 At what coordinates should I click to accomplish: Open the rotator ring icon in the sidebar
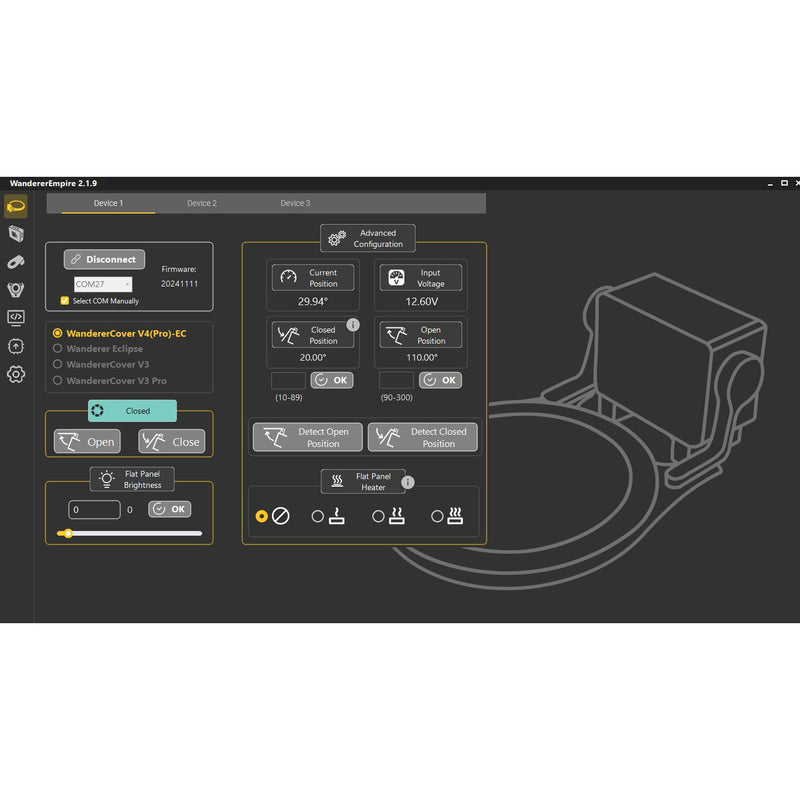[16, 290]
